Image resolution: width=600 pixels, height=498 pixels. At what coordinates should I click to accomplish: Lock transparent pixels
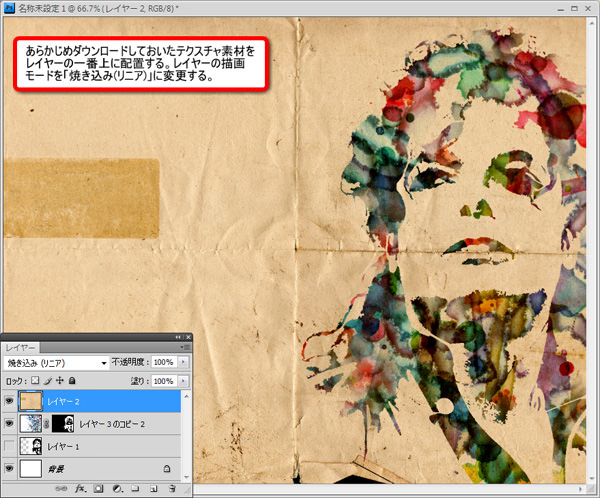click(x=35, y=380)
